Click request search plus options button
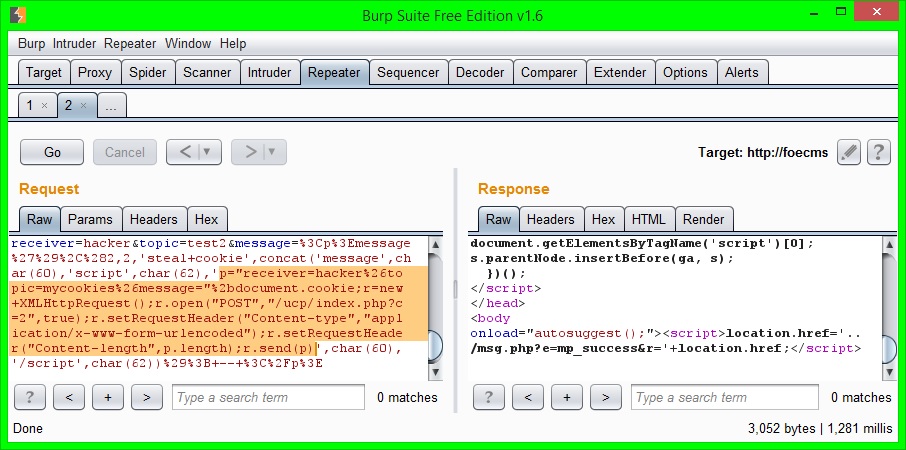The image size is (906, 450). pos(107,397)
